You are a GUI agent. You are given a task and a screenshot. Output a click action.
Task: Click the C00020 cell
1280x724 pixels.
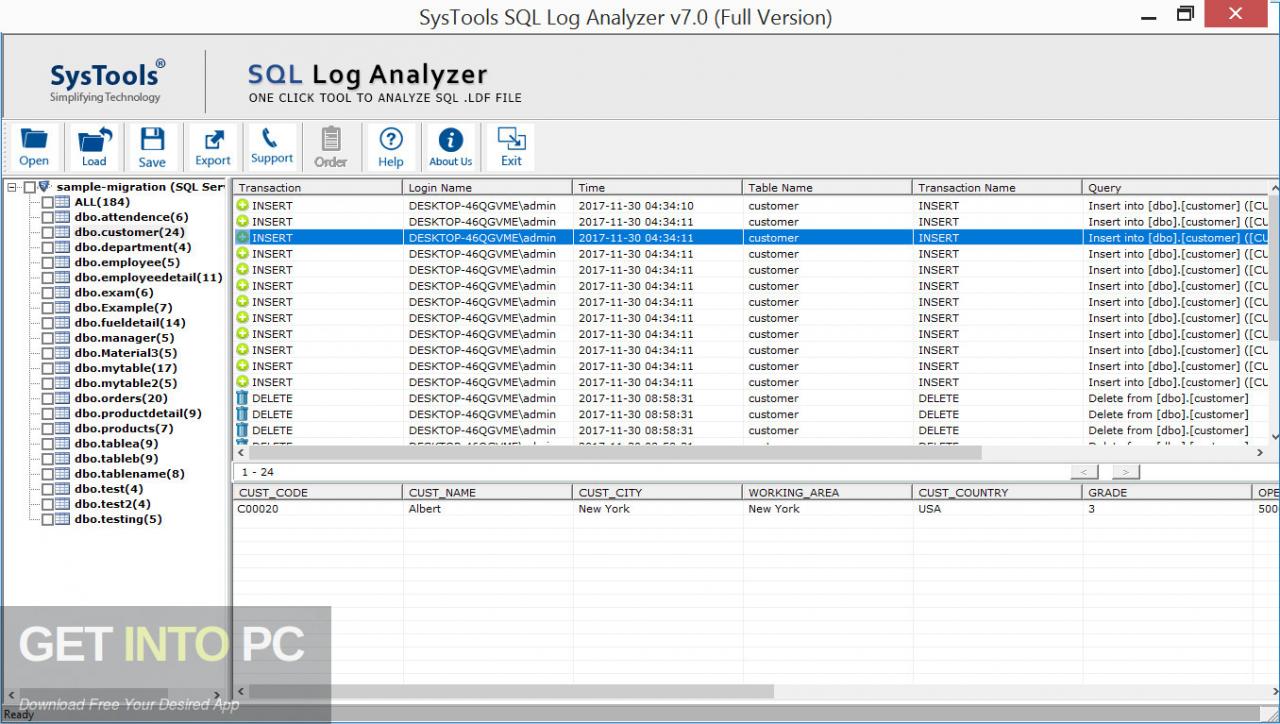pyautogui.click(x=318, y=508)
